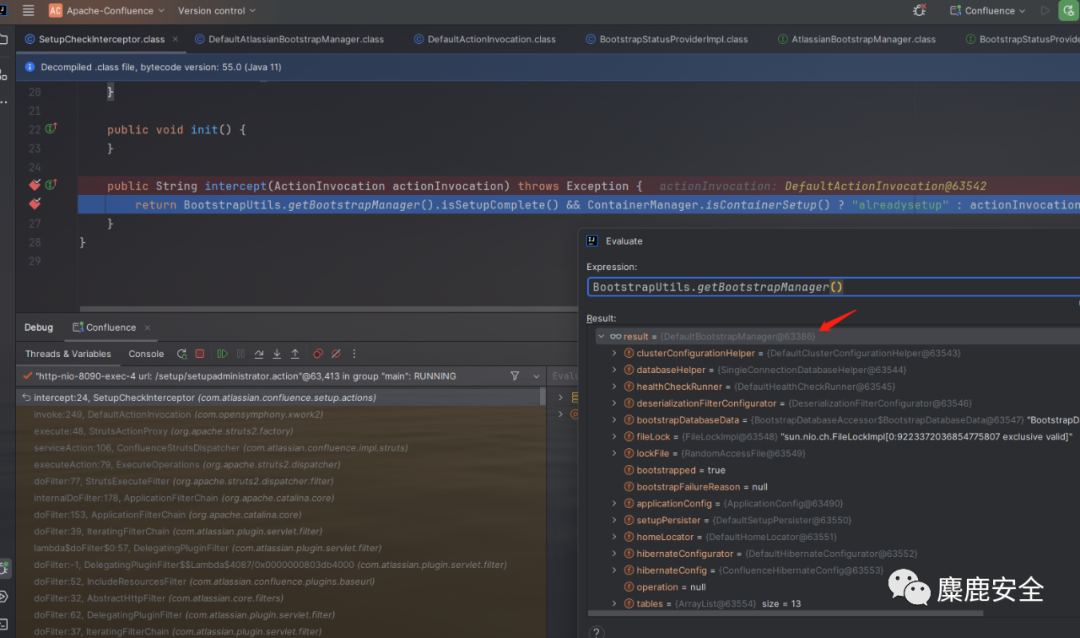Expand the lockFile field
The image size is (1080, 638).
[614, 453]
